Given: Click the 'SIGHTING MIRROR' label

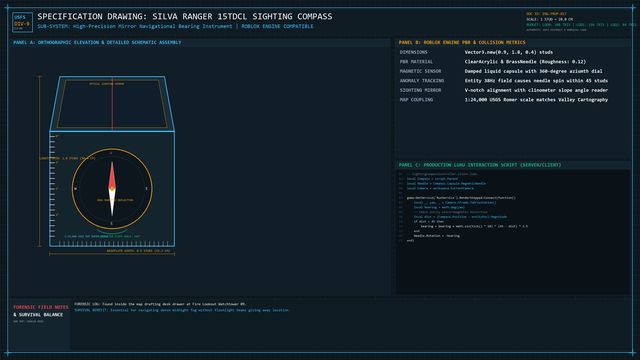Looking at the screenshot, I should pos(420,90).
